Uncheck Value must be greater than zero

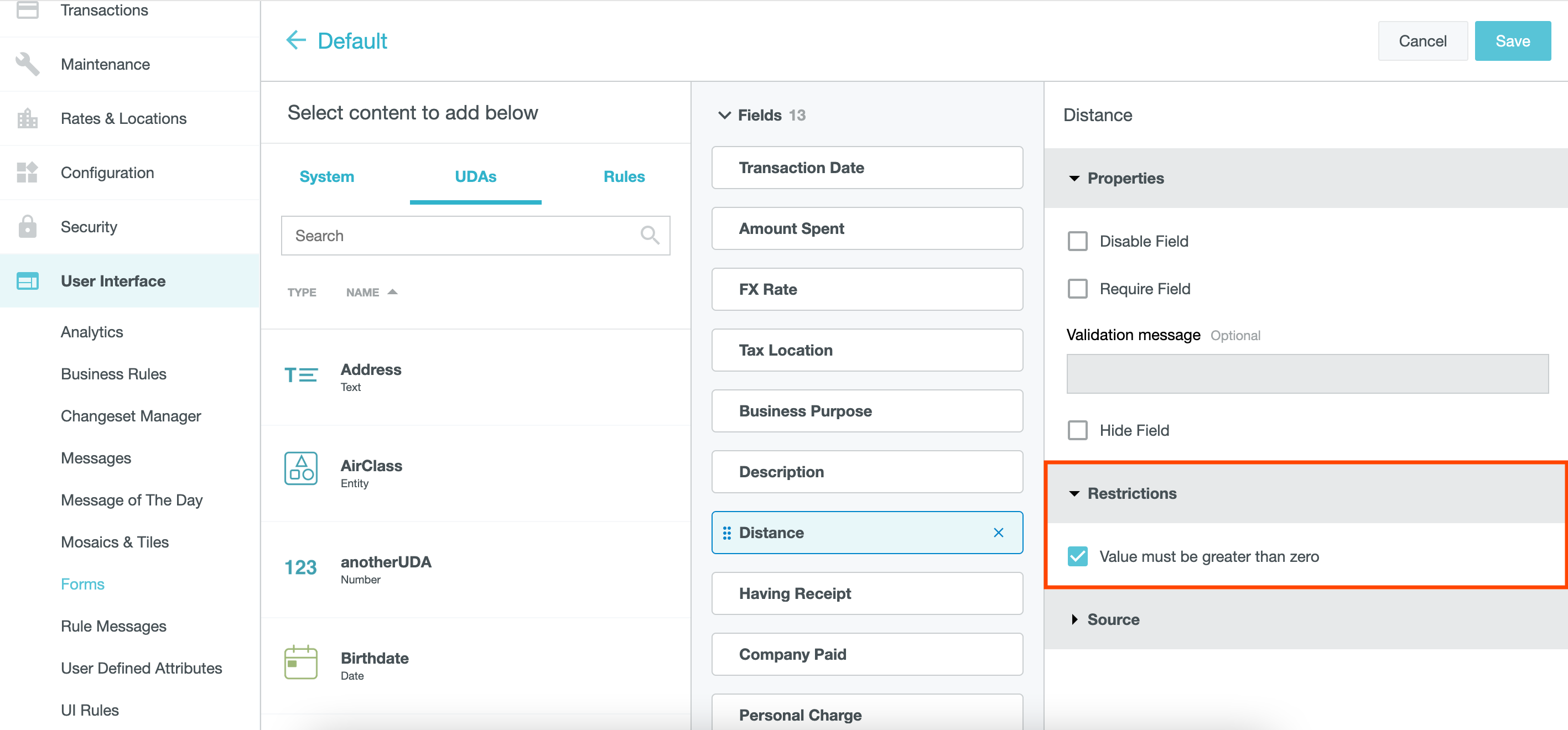1077,556
